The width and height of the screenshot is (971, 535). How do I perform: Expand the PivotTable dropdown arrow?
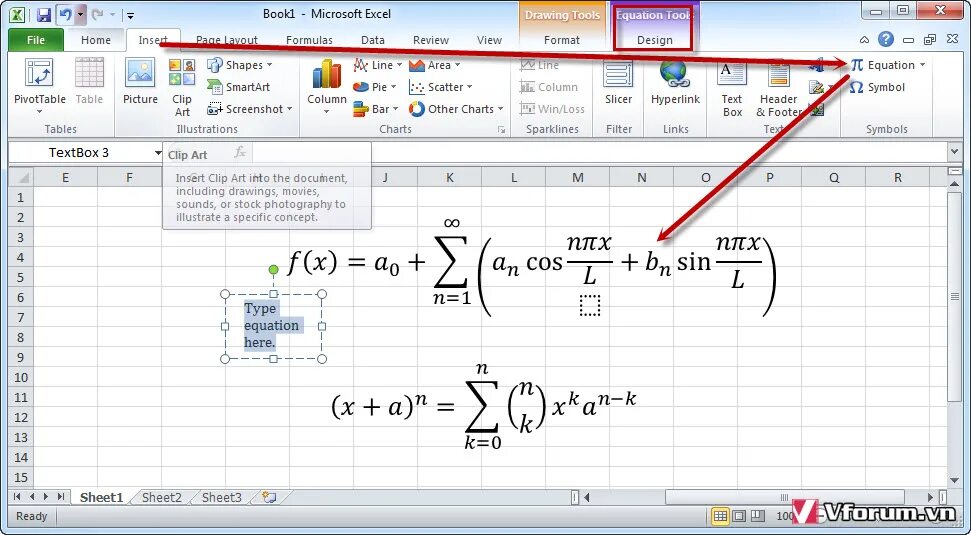click(39, 112)
